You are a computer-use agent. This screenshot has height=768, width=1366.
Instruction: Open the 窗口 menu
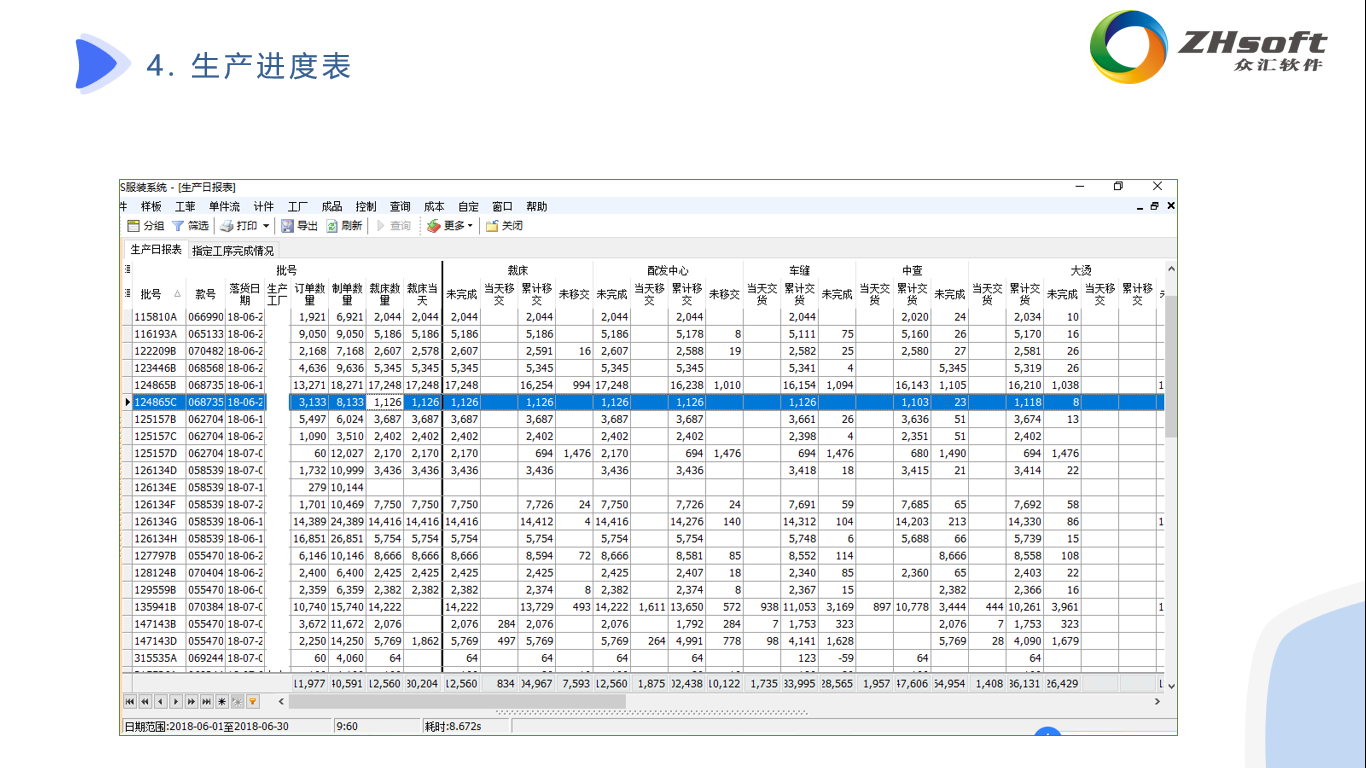pos(502,207)
